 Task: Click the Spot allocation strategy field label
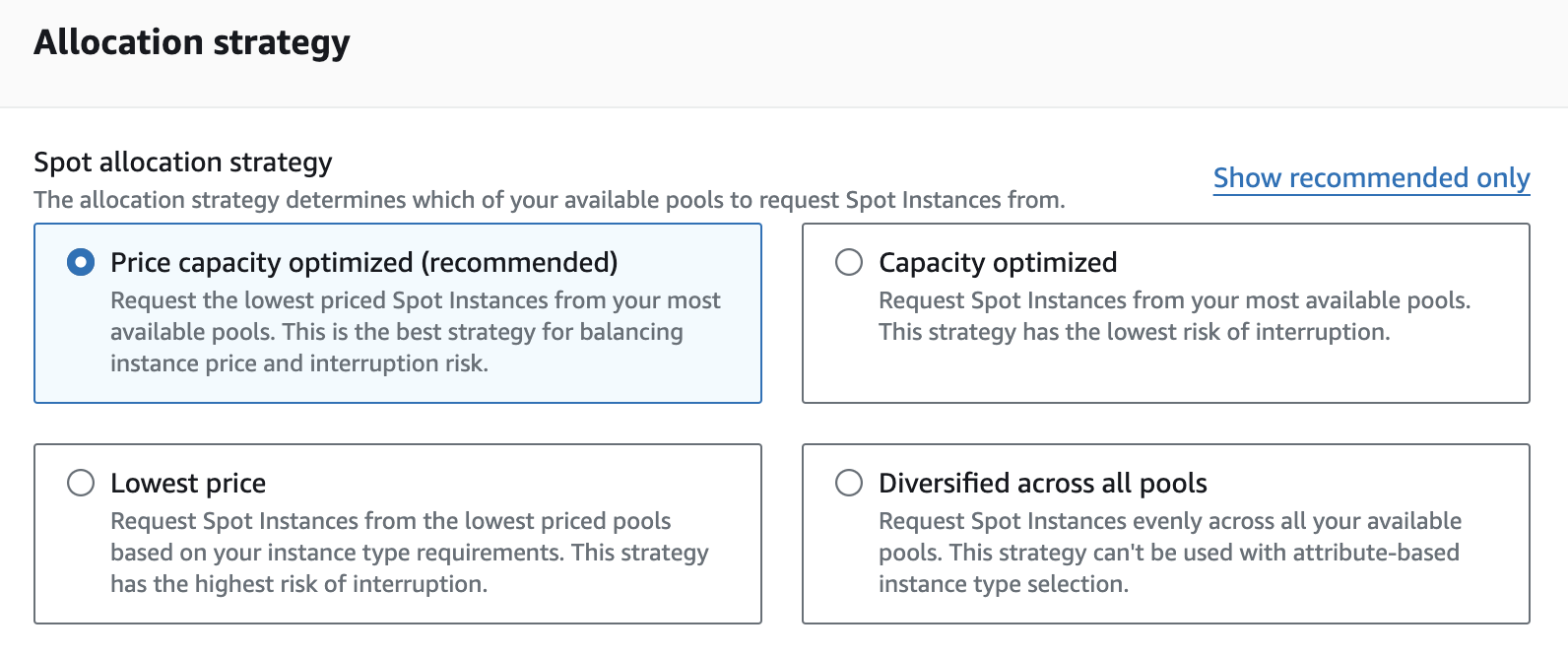183,163
